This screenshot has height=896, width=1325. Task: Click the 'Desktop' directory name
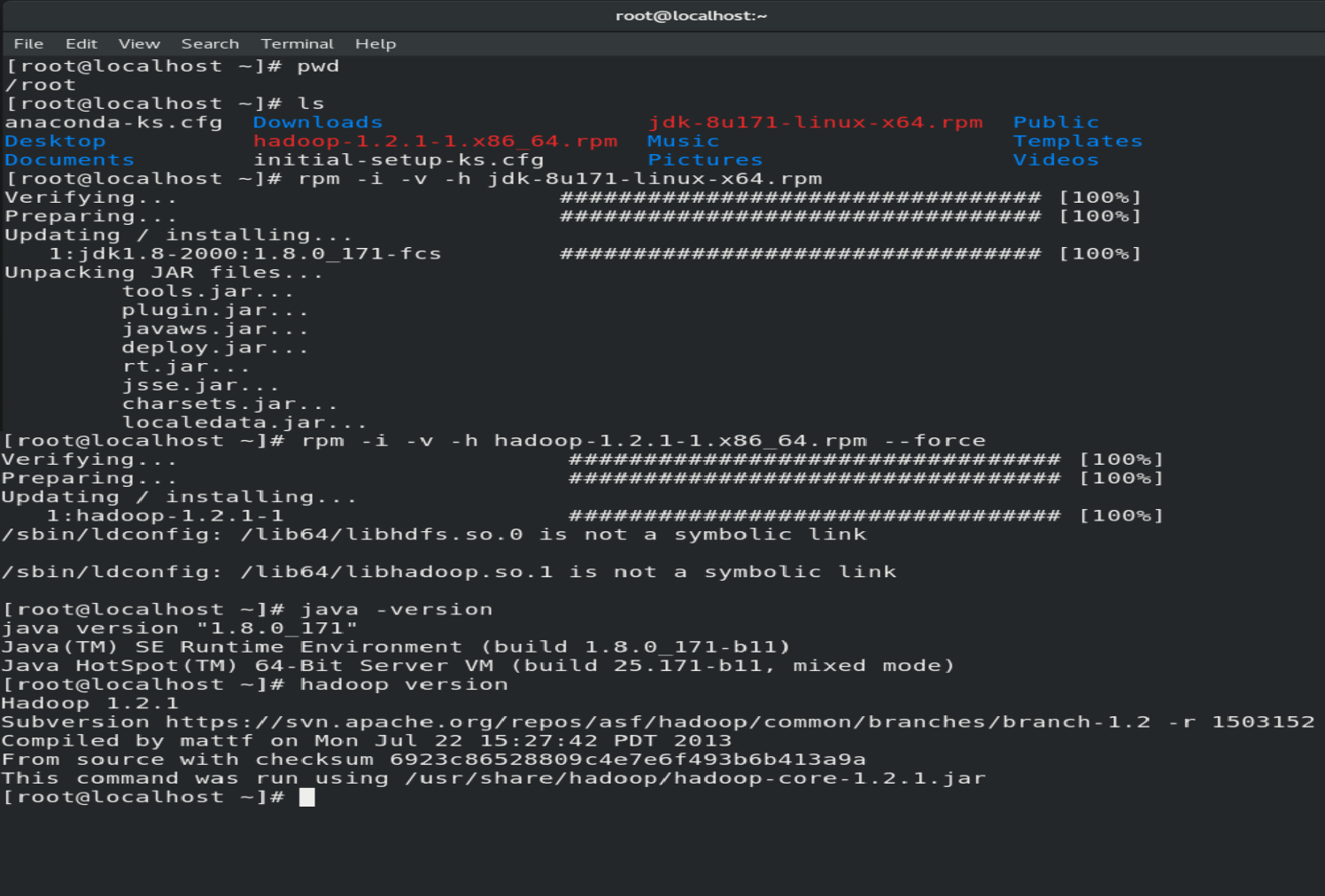[55, 141]
